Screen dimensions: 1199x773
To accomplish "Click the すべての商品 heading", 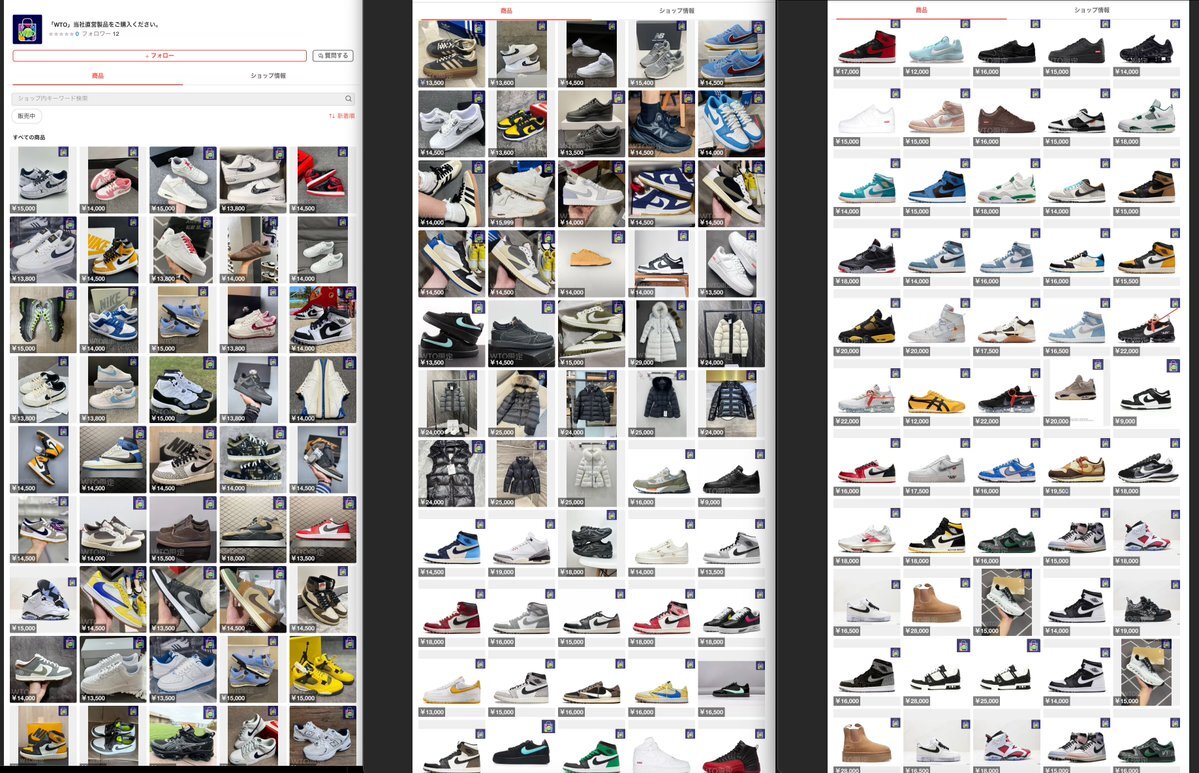I will coord(29,138).
